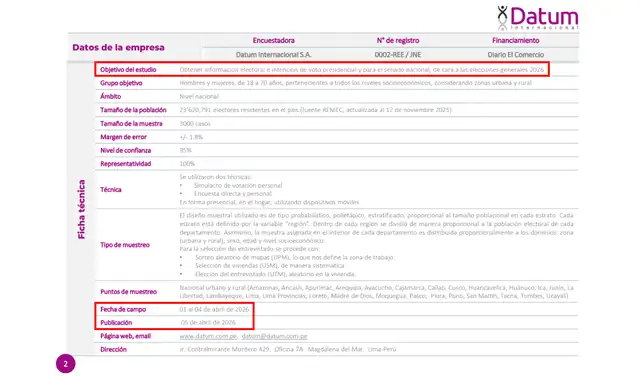
Task: Click the 'Tipo de muestreo' label
Action: coord(125,245)
